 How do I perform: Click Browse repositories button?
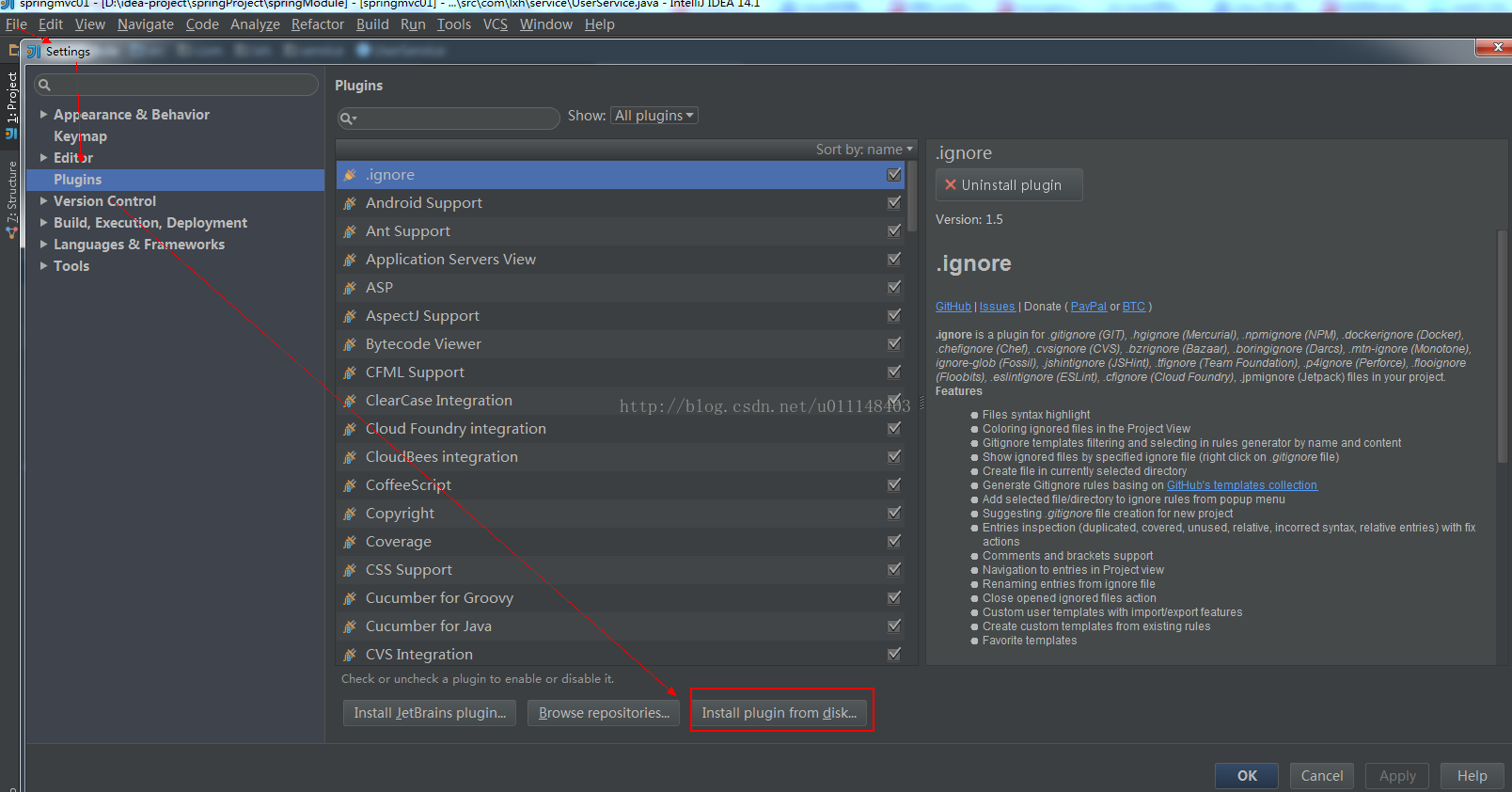coord(604,713)
